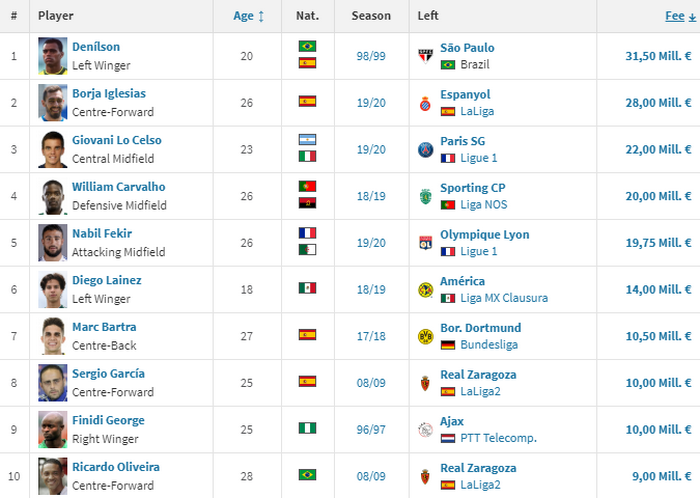Click the Olympique Lyon club crest
The height and width of the screenshot is (498, 700).
pyautogui.click(x=425, y=243)
